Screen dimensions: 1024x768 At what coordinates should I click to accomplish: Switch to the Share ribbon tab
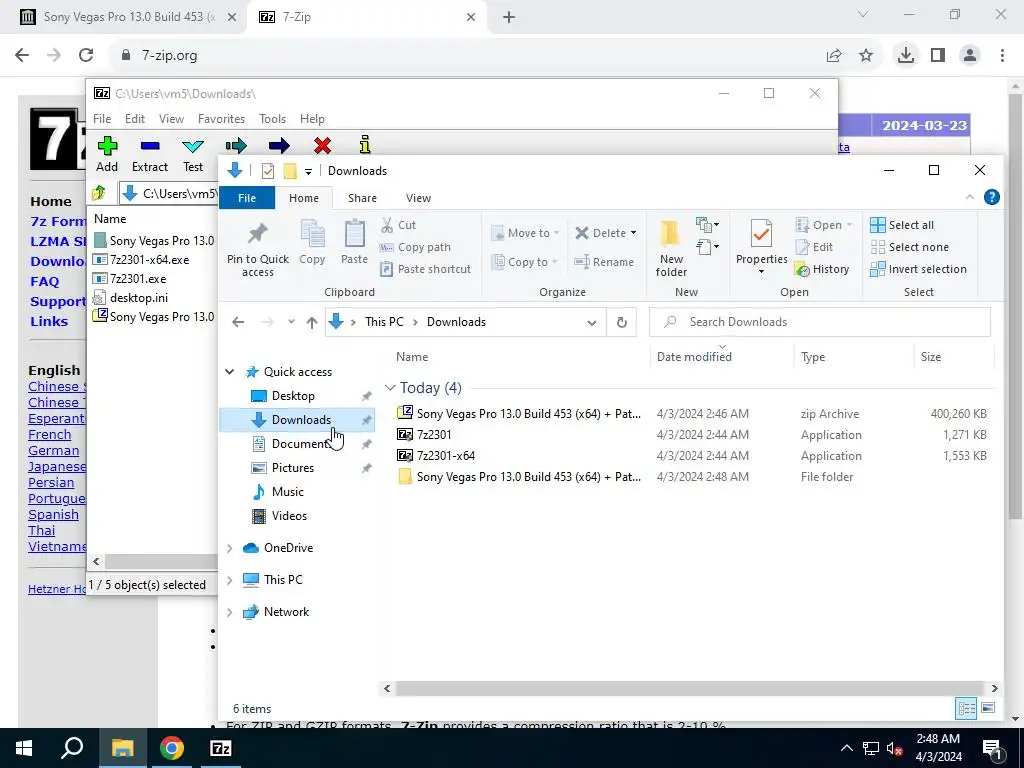click(362, 198)
